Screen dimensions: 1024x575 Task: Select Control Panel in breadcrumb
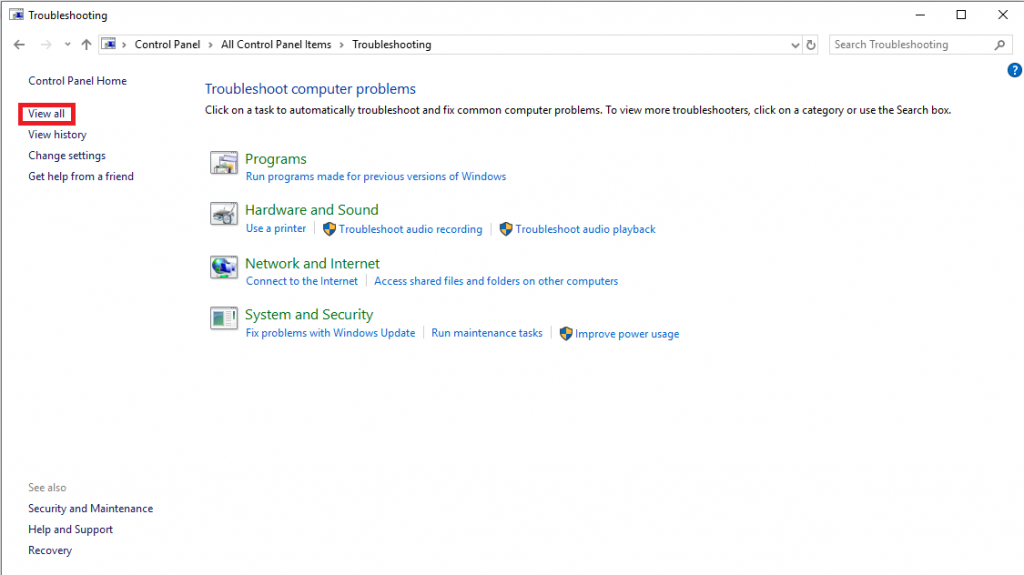167,44
